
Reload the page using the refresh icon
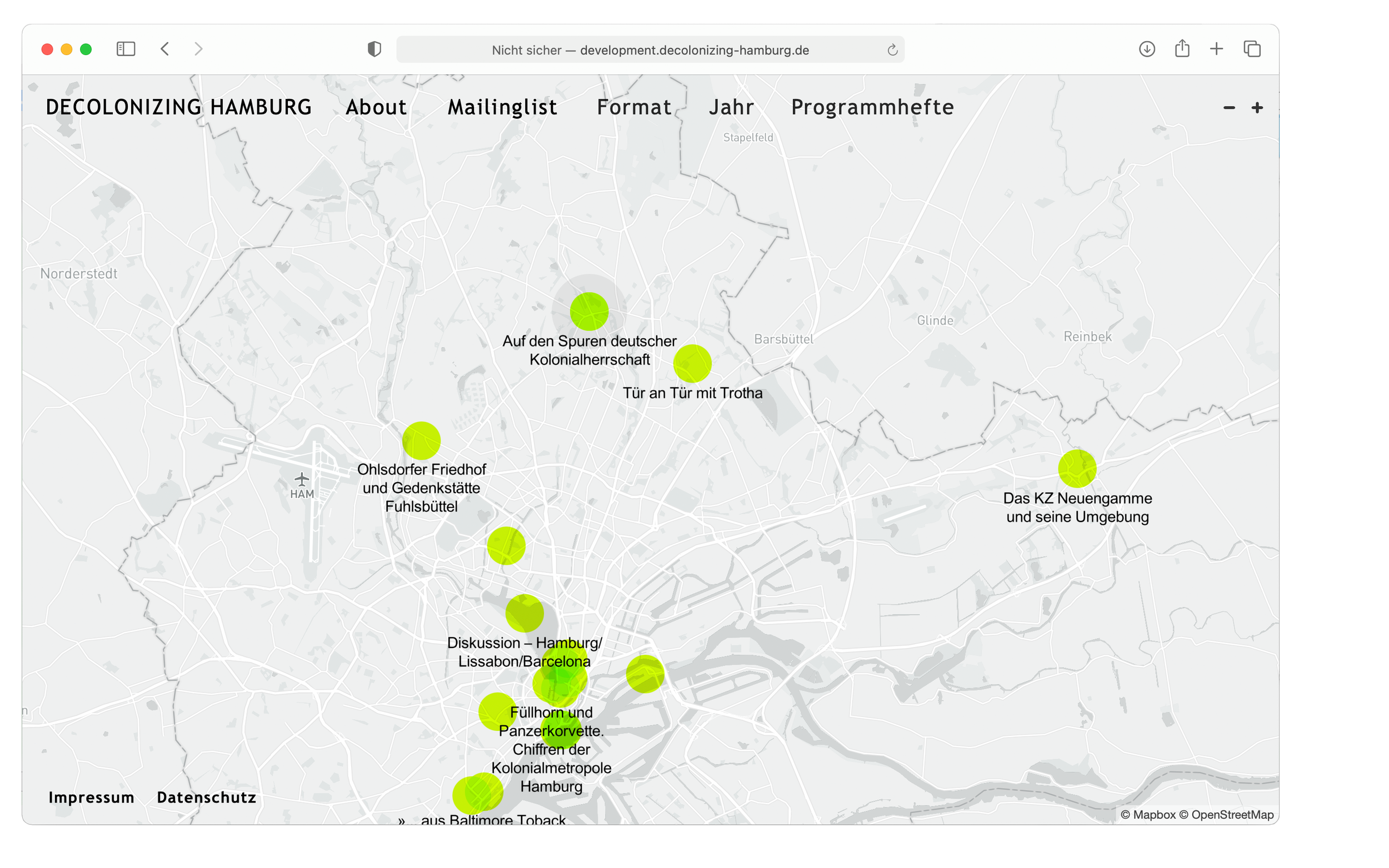click(x=892, y=51)
